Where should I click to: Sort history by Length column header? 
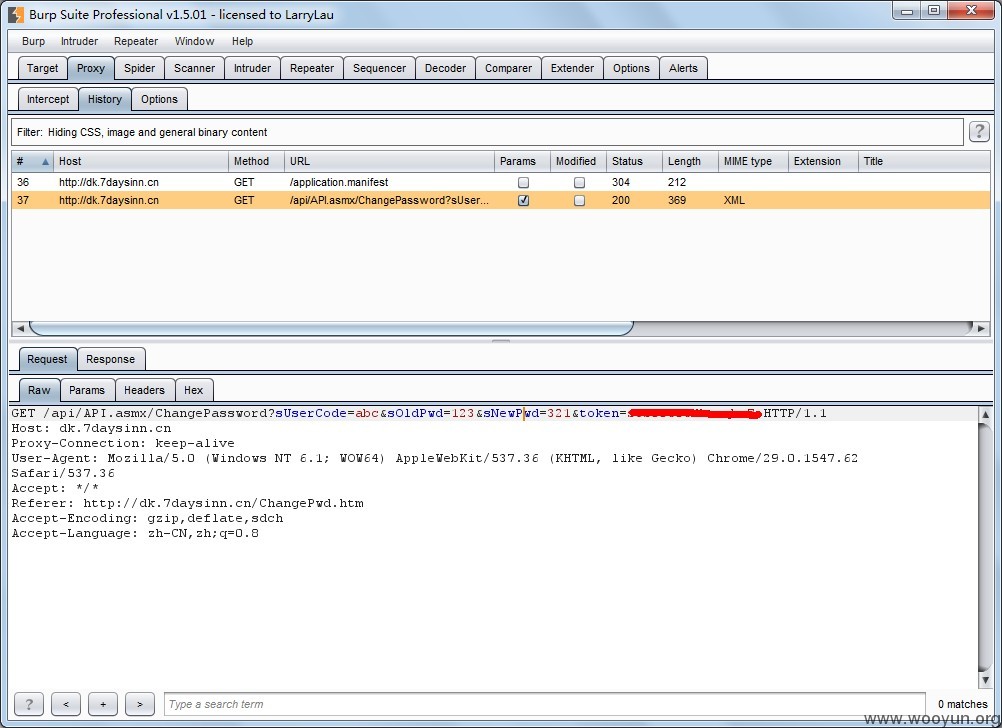[x=690, y=162]
